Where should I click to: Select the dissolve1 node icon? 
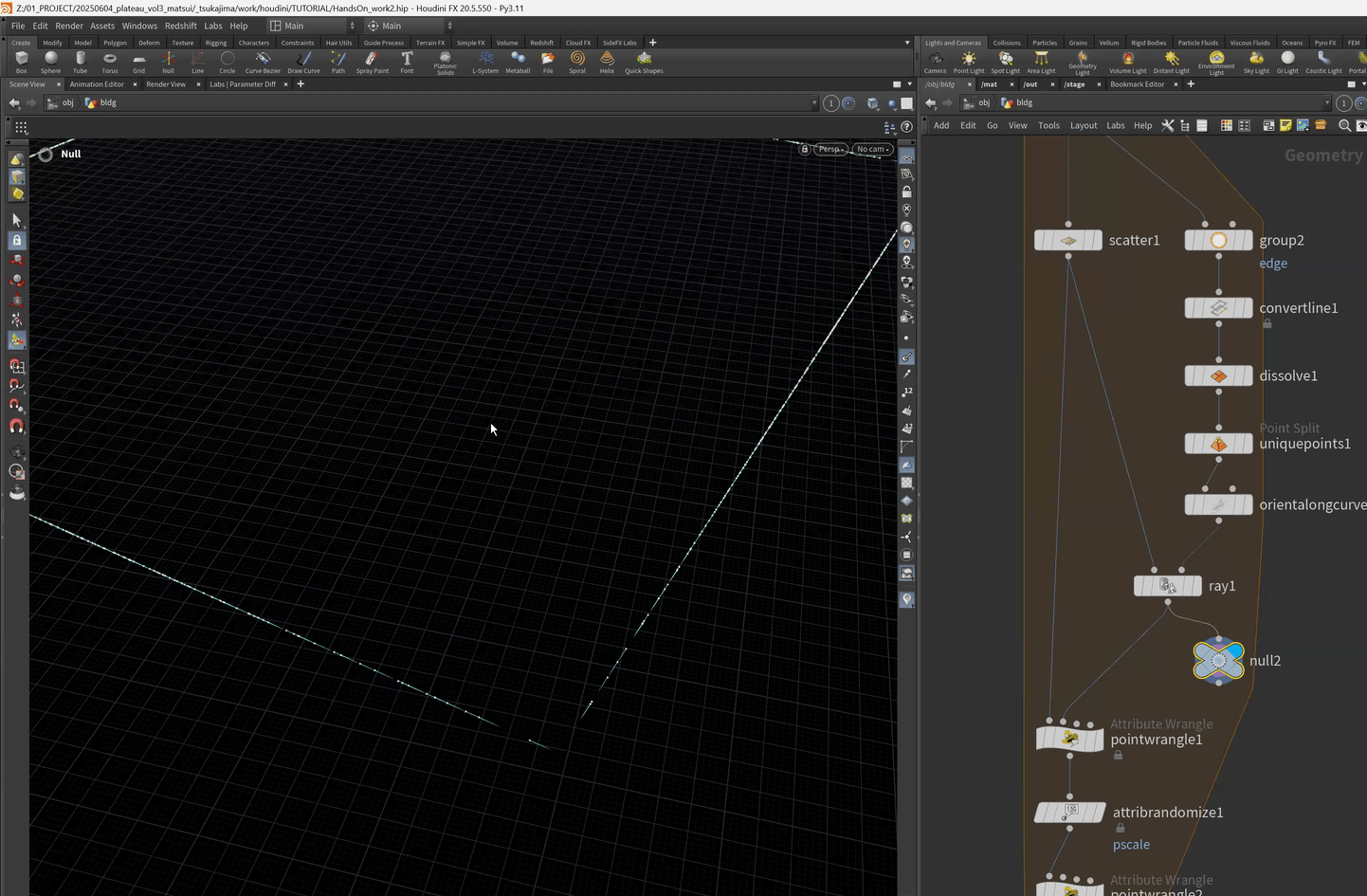(x=1218, y=376)
